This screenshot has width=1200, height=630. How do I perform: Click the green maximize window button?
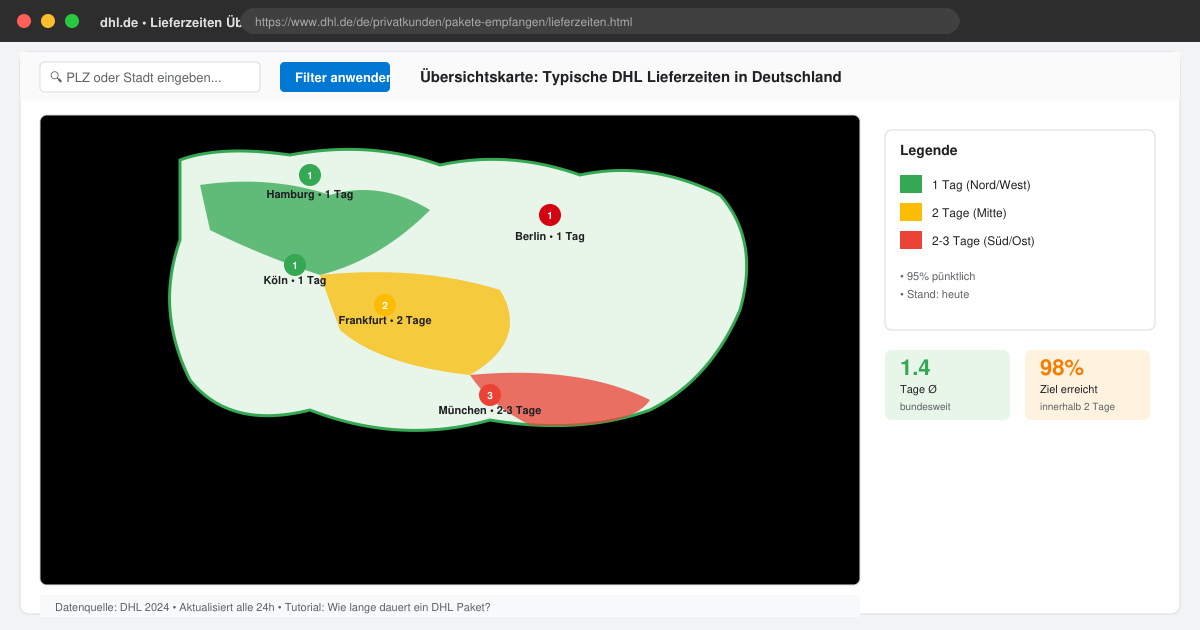(x=72, y=21)
